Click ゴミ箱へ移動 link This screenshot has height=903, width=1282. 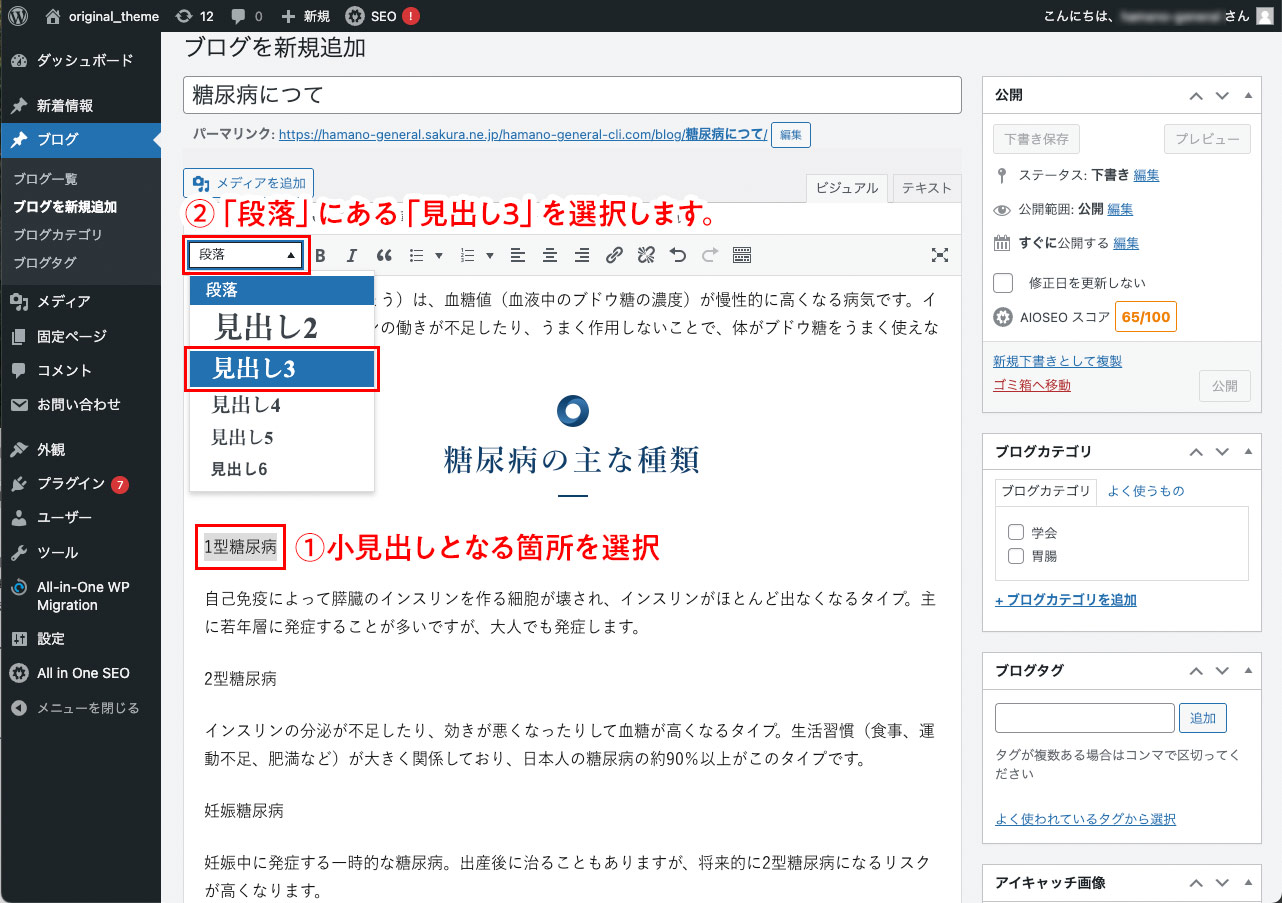click(1031, 385)
